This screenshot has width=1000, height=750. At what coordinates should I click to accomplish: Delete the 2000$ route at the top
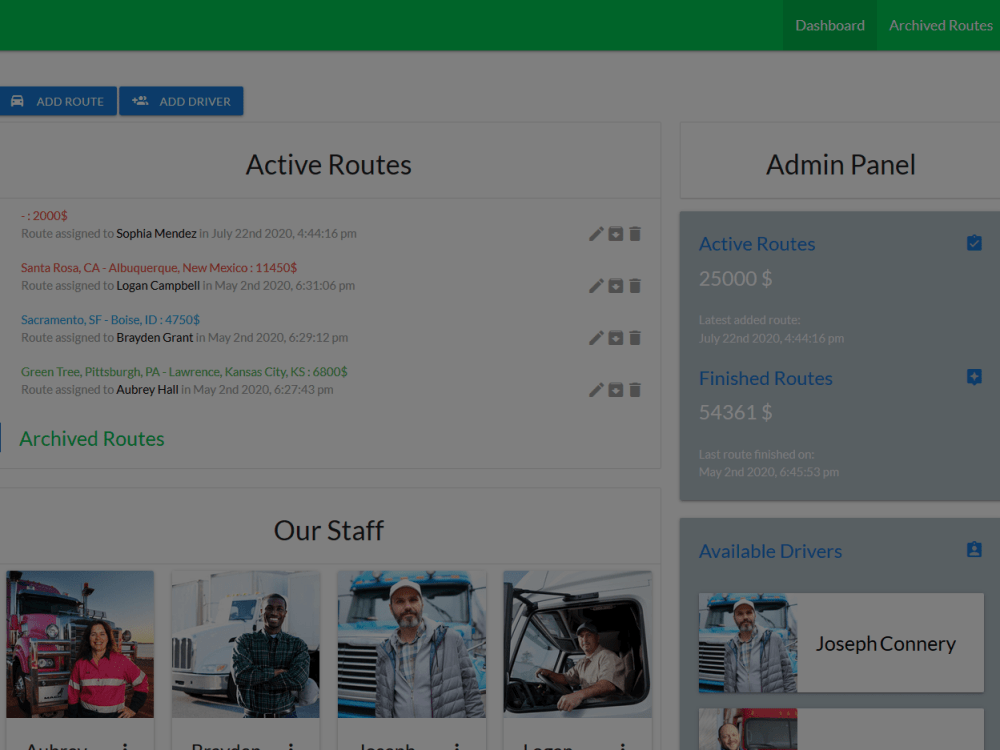click(x=635, y=233)
